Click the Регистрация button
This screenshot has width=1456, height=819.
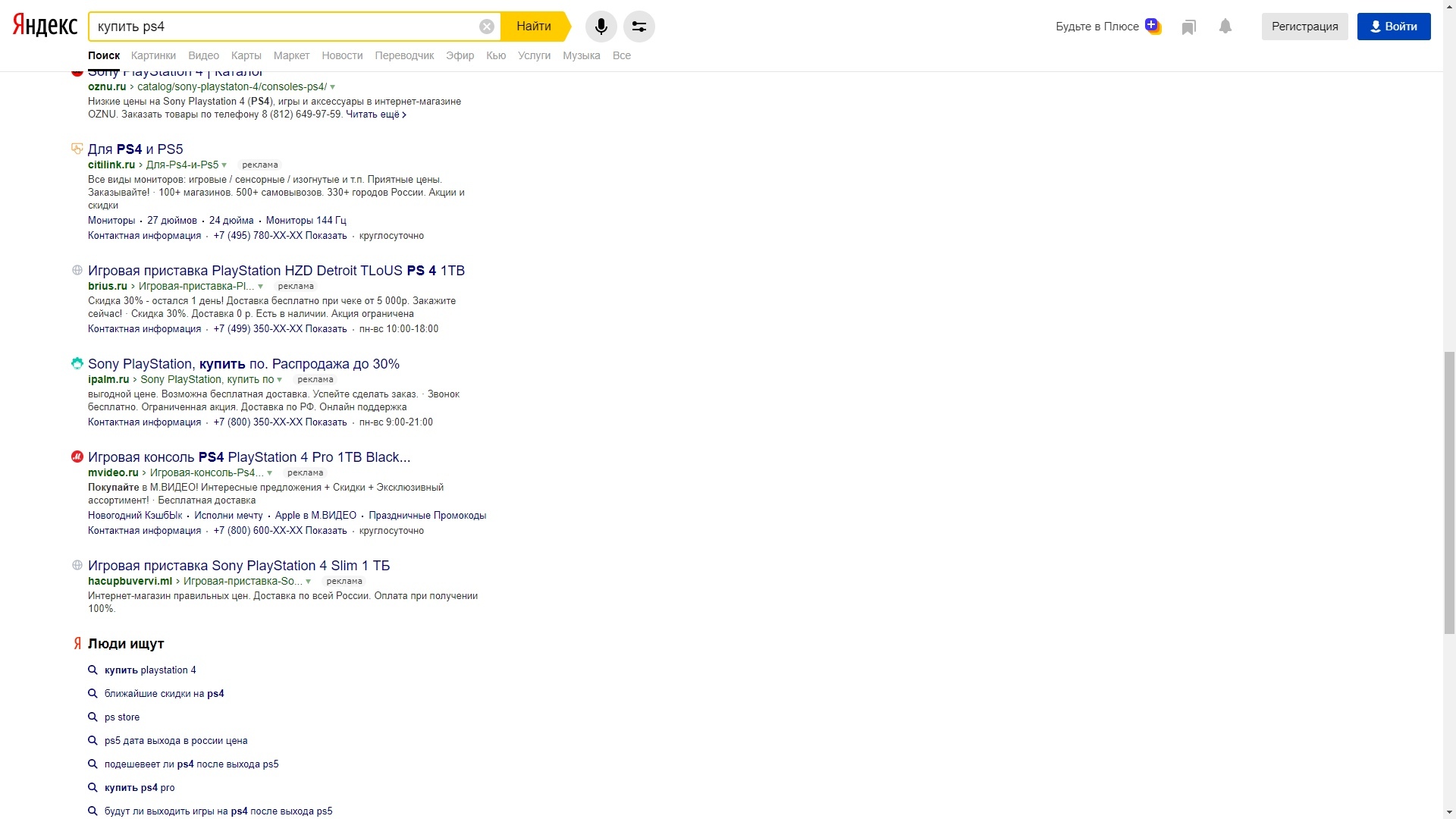(x=1304, y=27)
